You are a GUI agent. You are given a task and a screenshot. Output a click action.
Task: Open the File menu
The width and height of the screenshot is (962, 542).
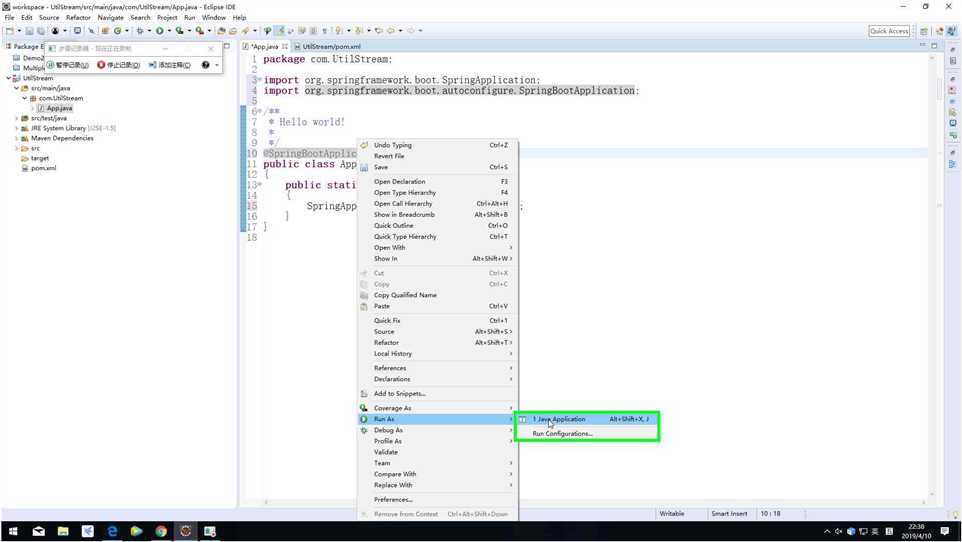point(9,18)
